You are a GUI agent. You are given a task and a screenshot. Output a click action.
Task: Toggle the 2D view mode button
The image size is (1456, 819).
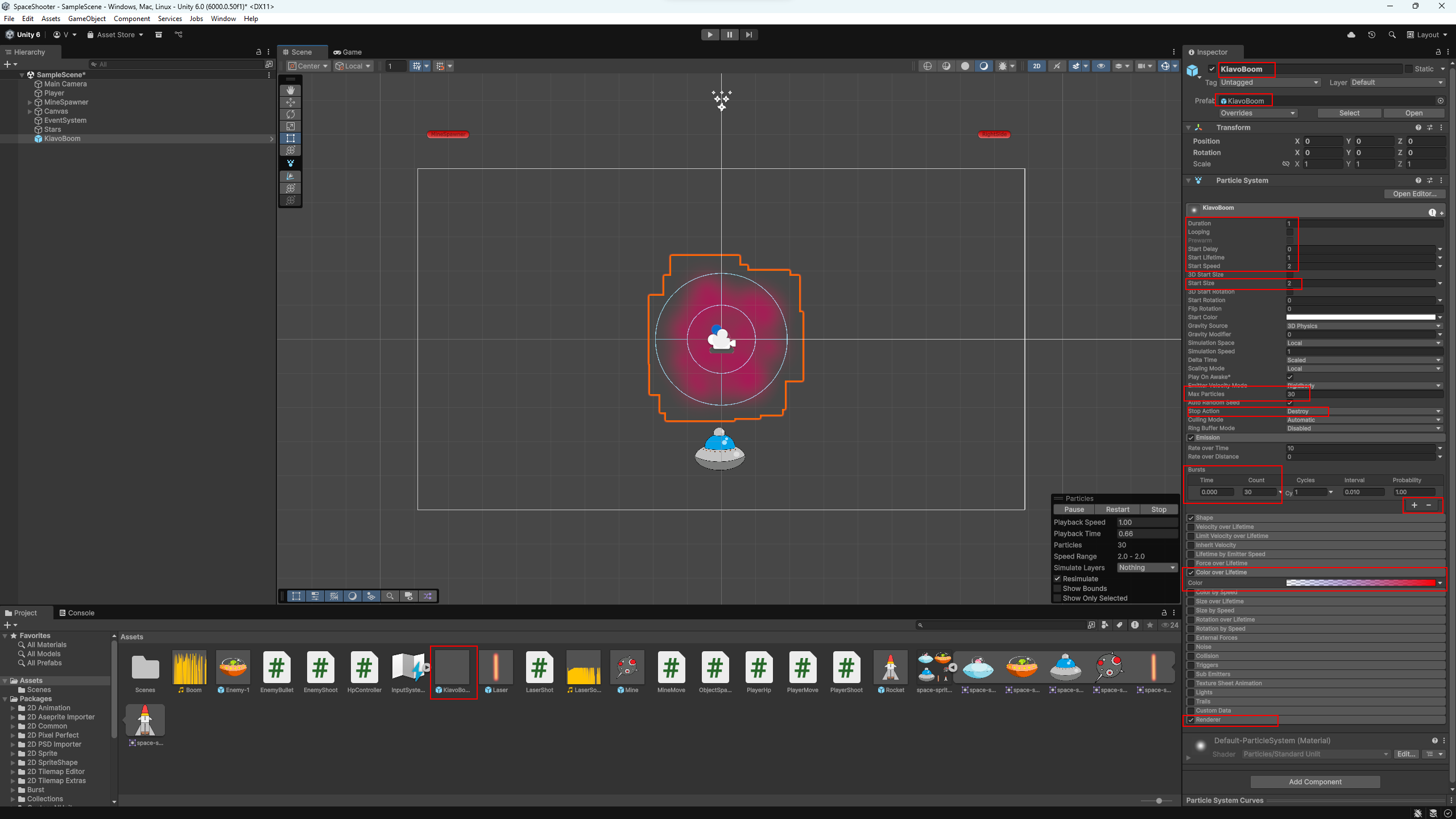pos(1037,66)
